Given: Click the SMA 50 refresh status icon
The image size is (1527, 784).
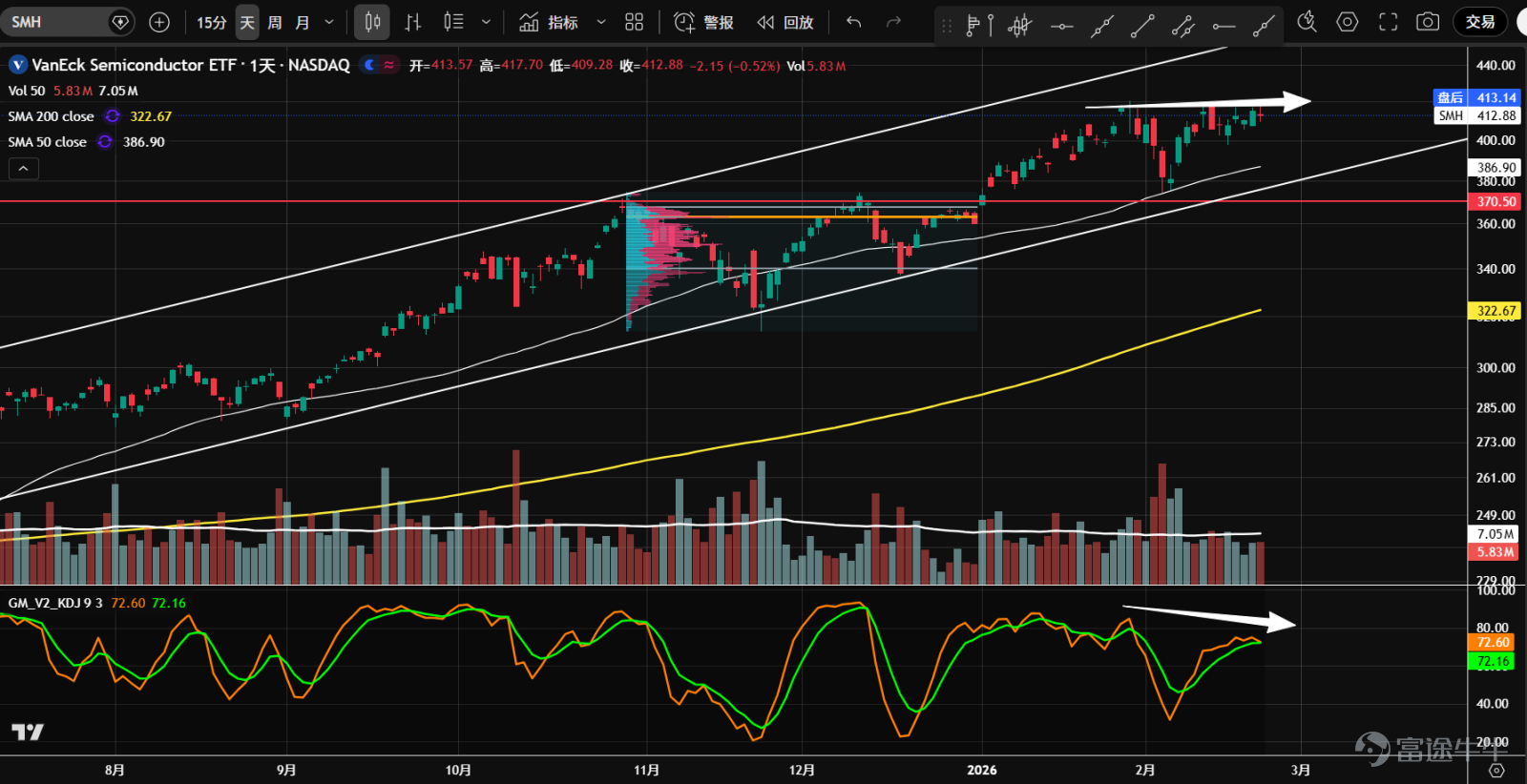Looking at the screenshot, I should (105, 142).
